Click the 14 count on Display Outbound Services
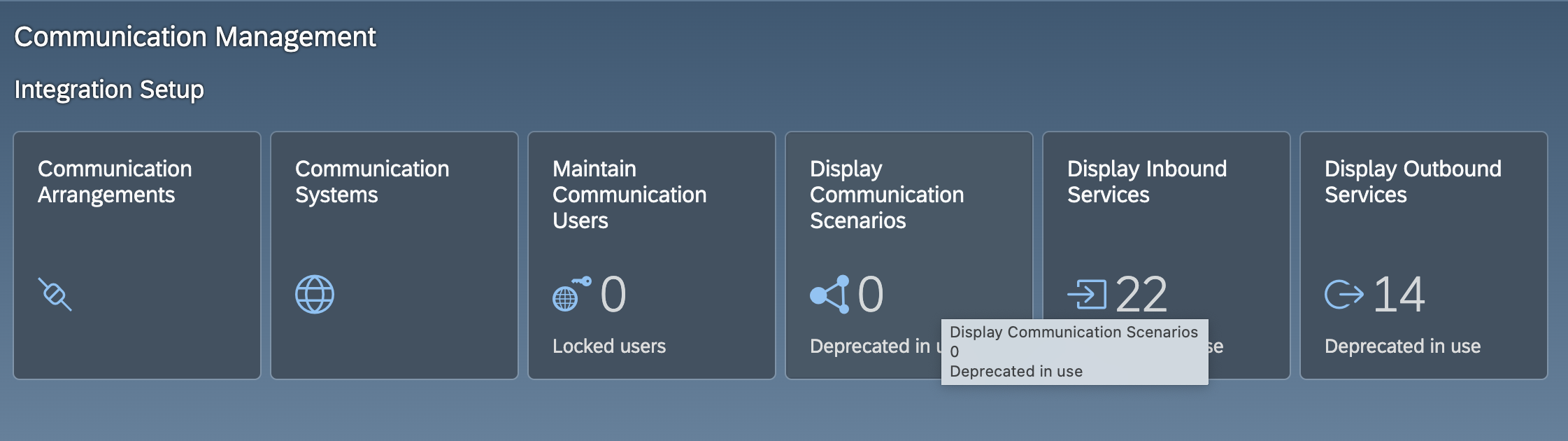Image resolution: width=1568 pixels, height=441 pixels. (x=1399, y=294)
